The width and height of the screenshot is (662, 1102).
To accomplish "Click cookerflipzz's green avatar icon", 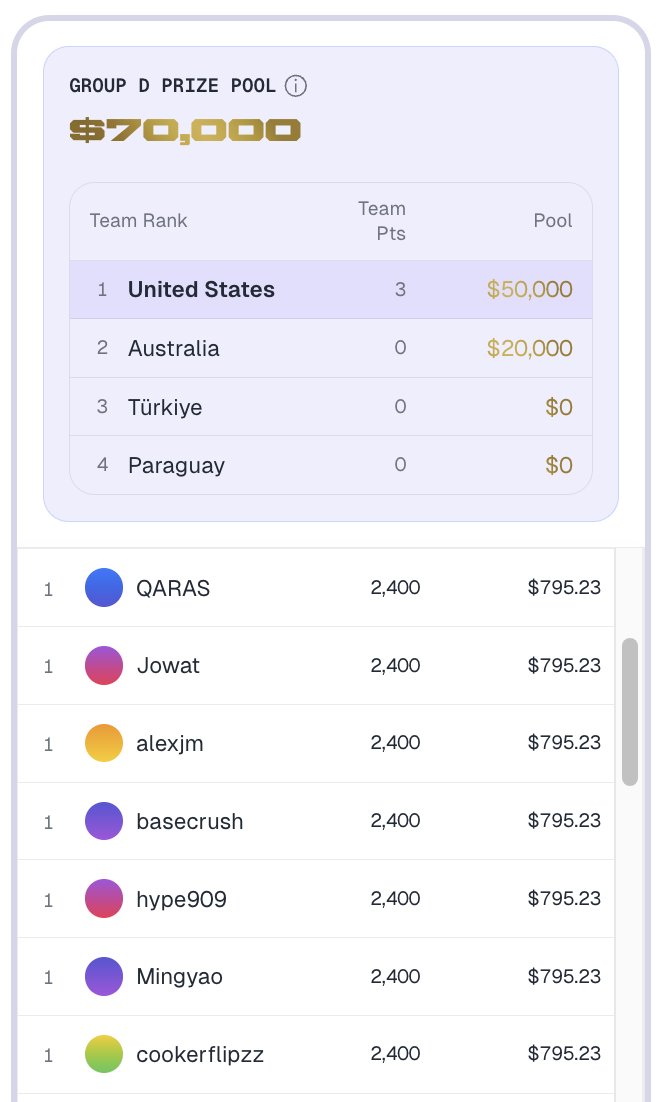I will click(x=104, y=1054).
